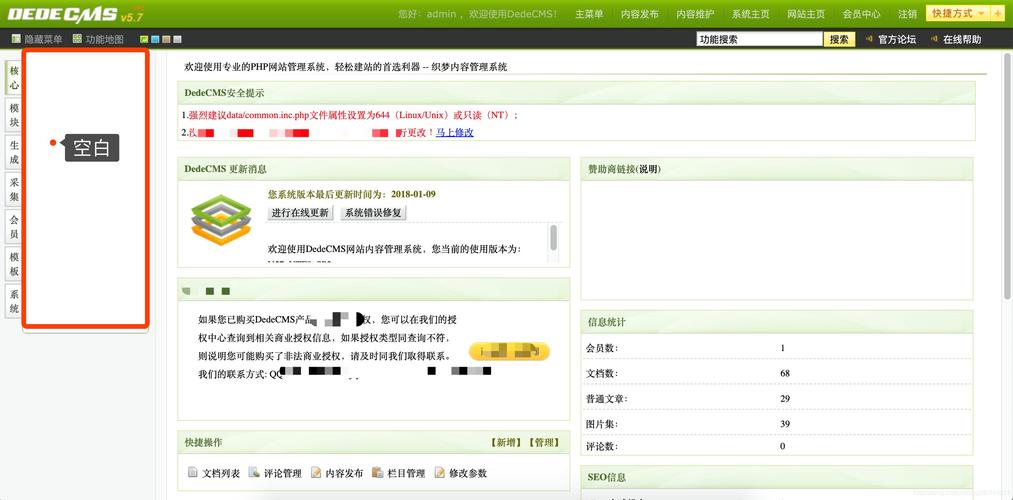Click the plus button beside 快捷方式

(x=997, y=14)
